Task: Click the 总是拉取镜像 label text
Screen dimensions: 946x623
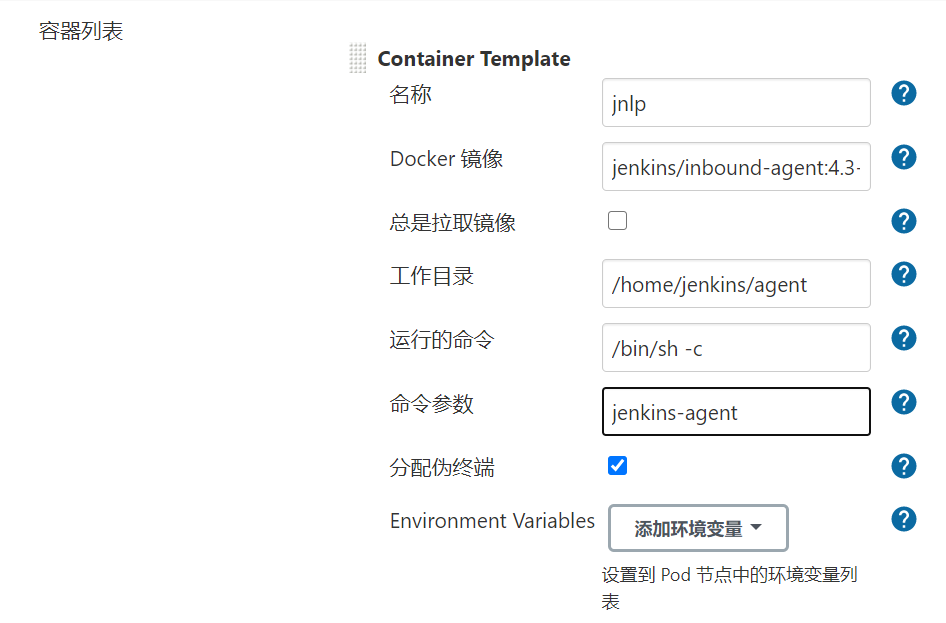Action: click(x=452, y=223)
